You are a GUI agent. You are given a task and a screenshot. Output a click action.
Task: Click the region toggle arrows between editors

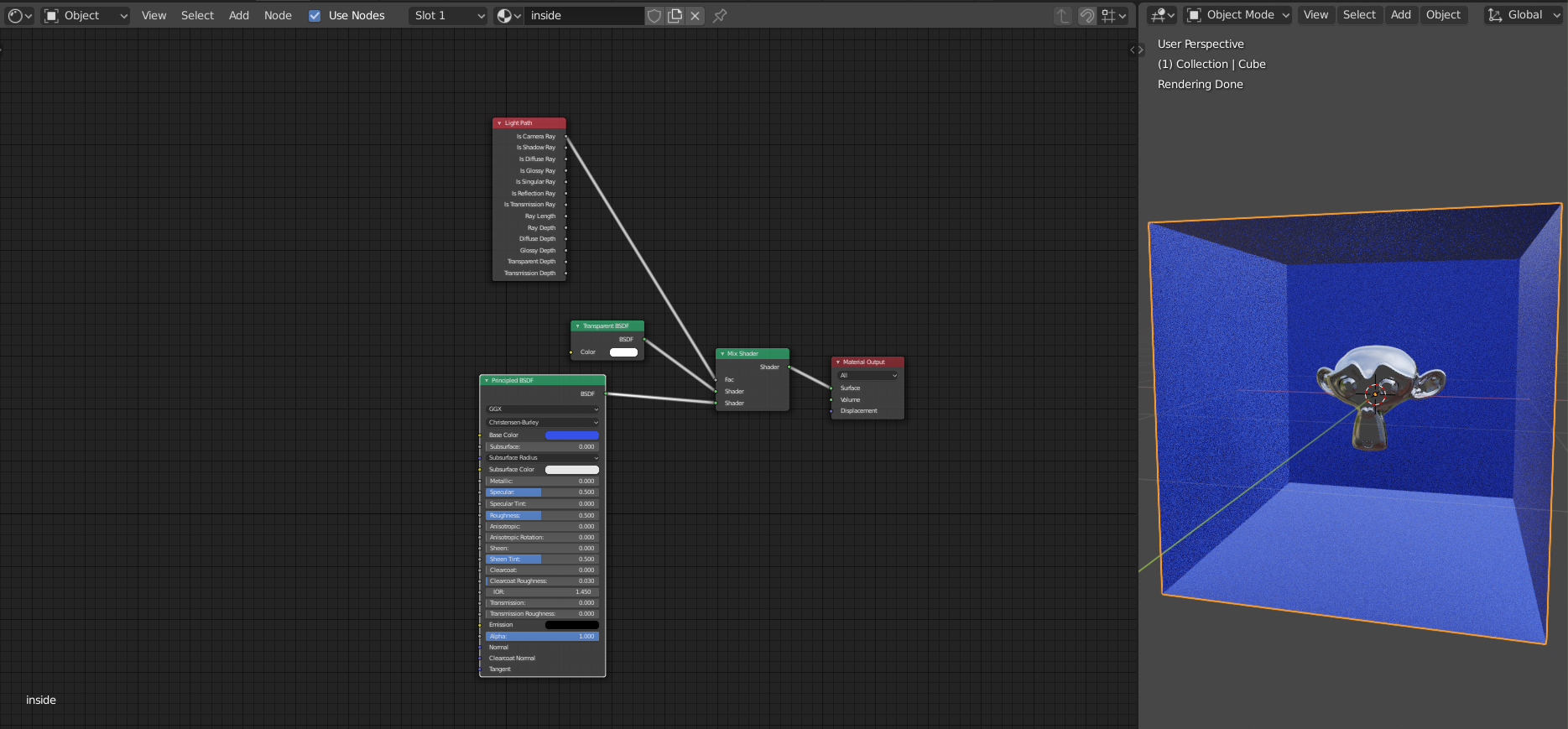coord(1137,50)
